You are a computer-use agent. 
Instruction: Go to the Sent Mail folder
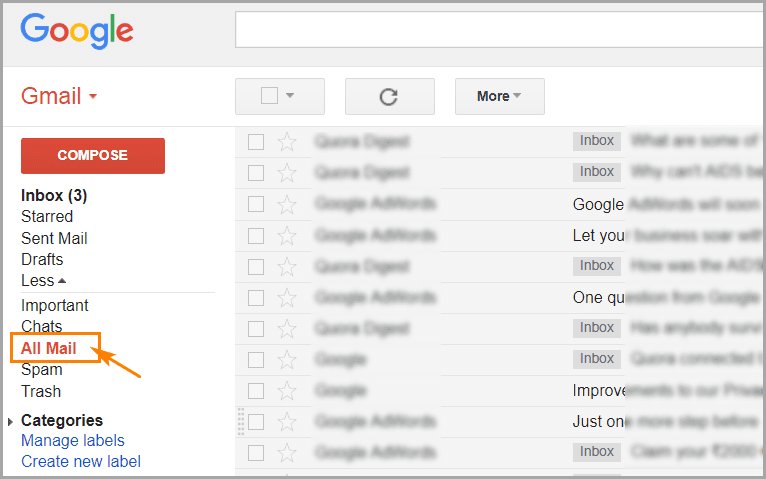click(54, 238)
